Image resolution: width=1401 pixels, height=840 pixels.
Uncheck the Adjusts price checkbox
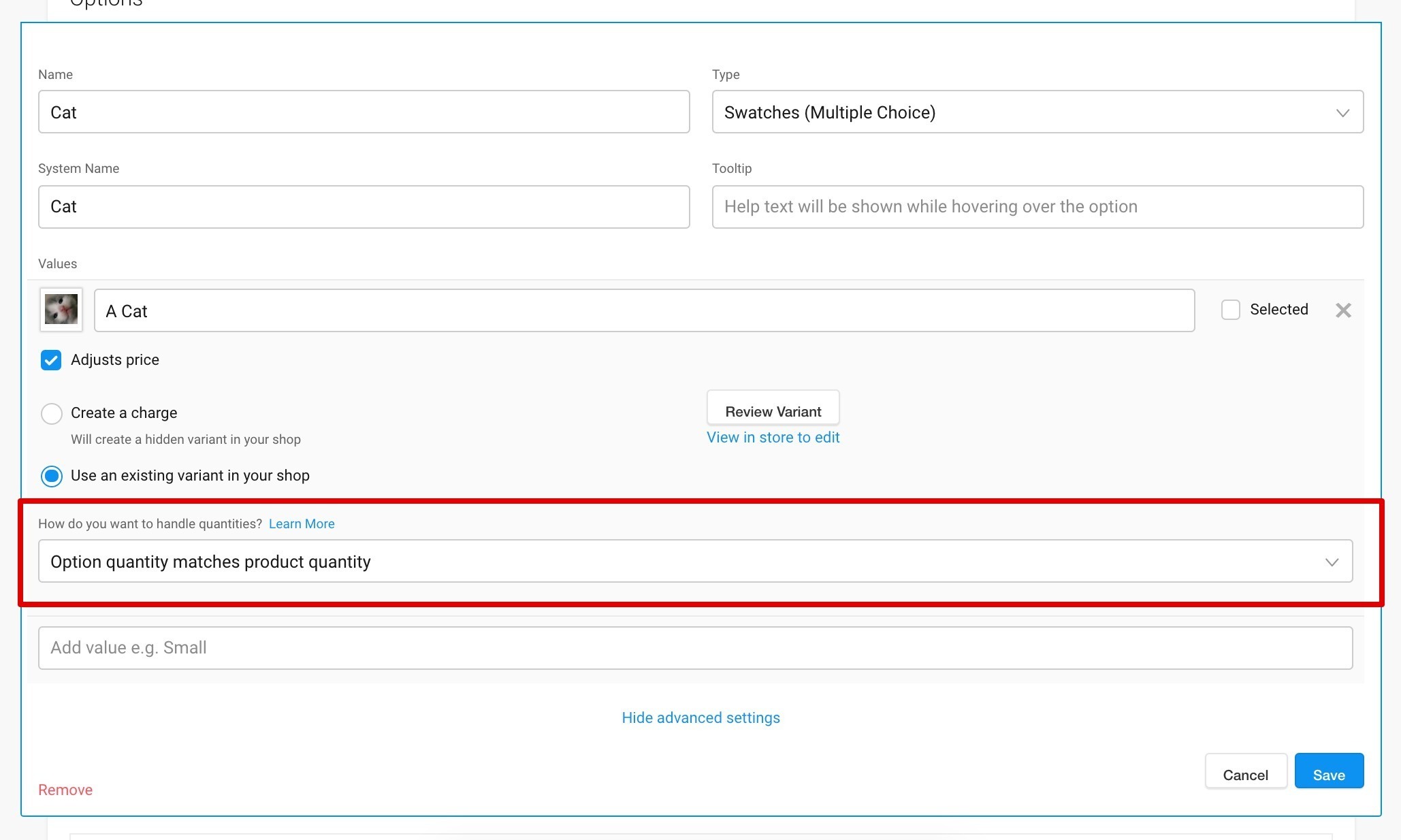point(51,360)
